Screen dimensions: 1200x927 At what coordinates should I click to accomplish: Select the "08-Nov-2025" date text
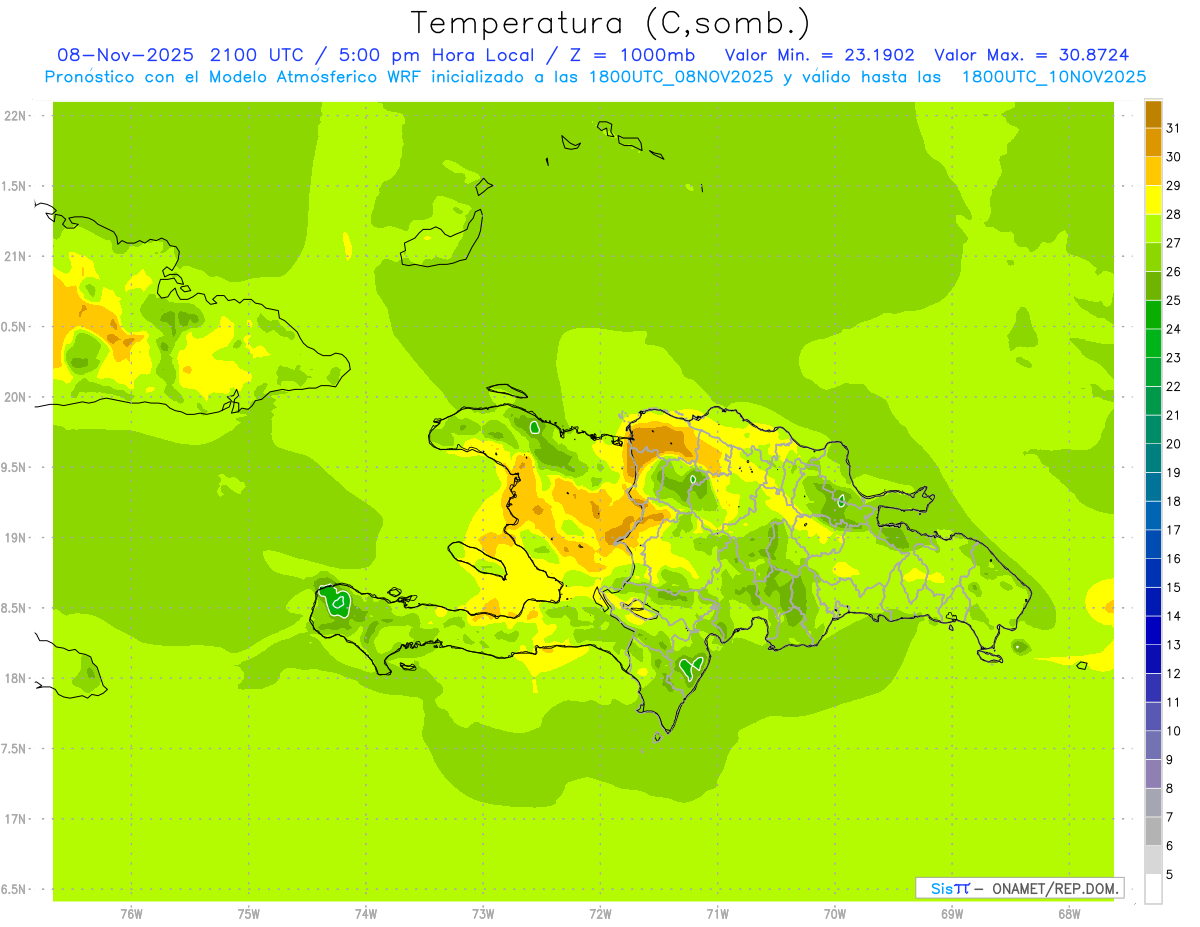[127, 55]
